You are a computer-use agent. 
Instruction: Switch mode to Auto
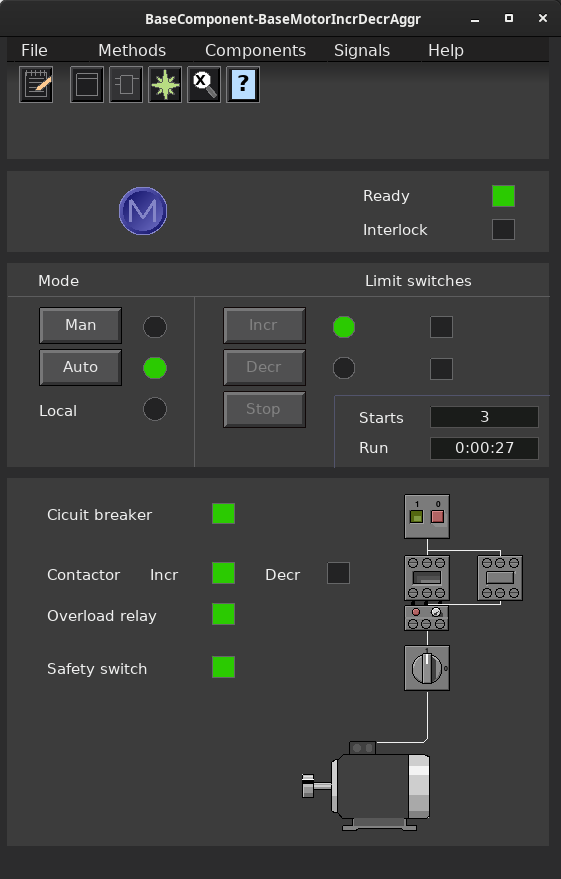[x=80, y=367]
